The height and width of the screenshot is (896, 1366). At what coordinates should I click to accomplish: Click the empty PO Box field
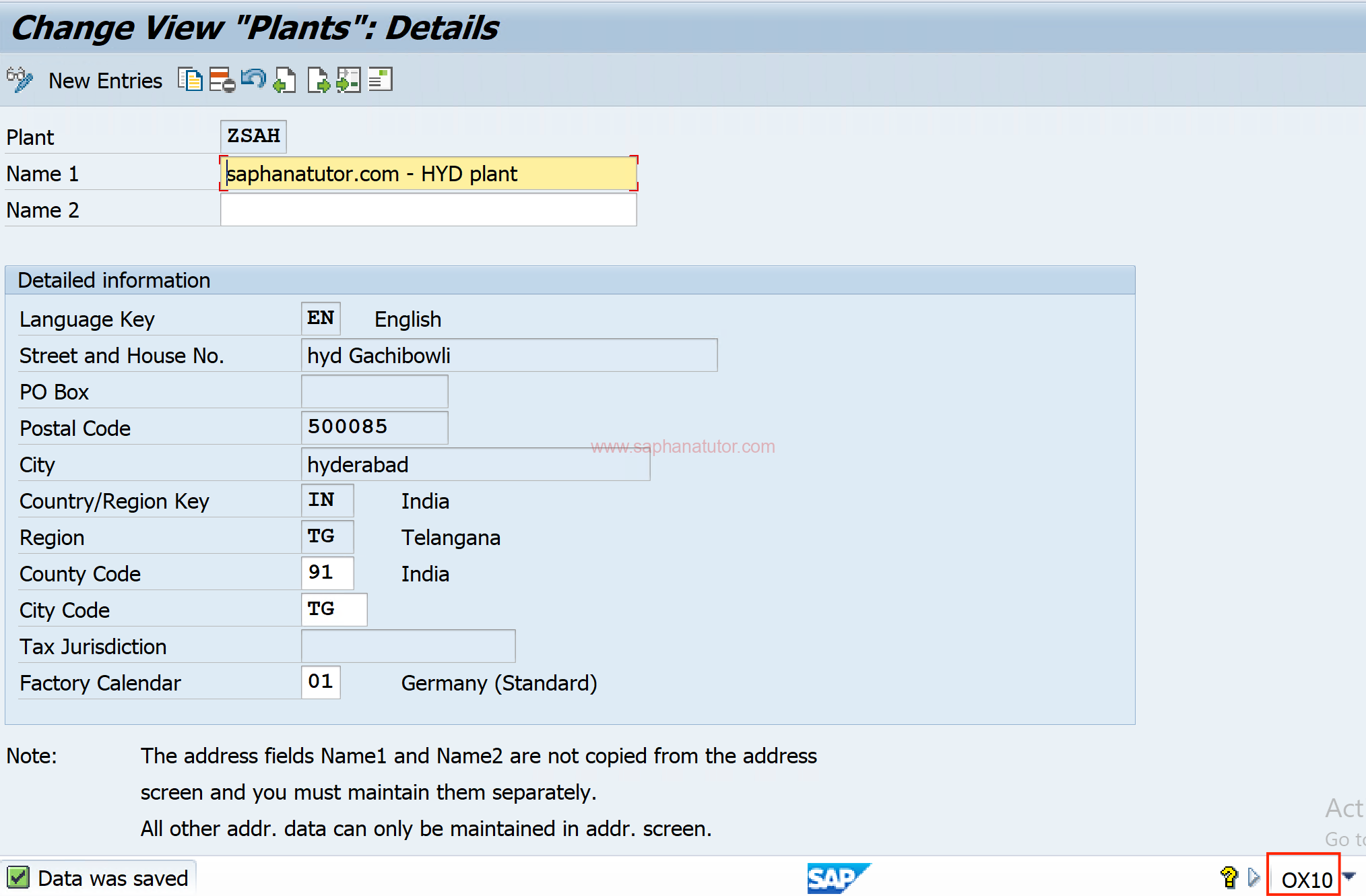[x=375, y=391]
